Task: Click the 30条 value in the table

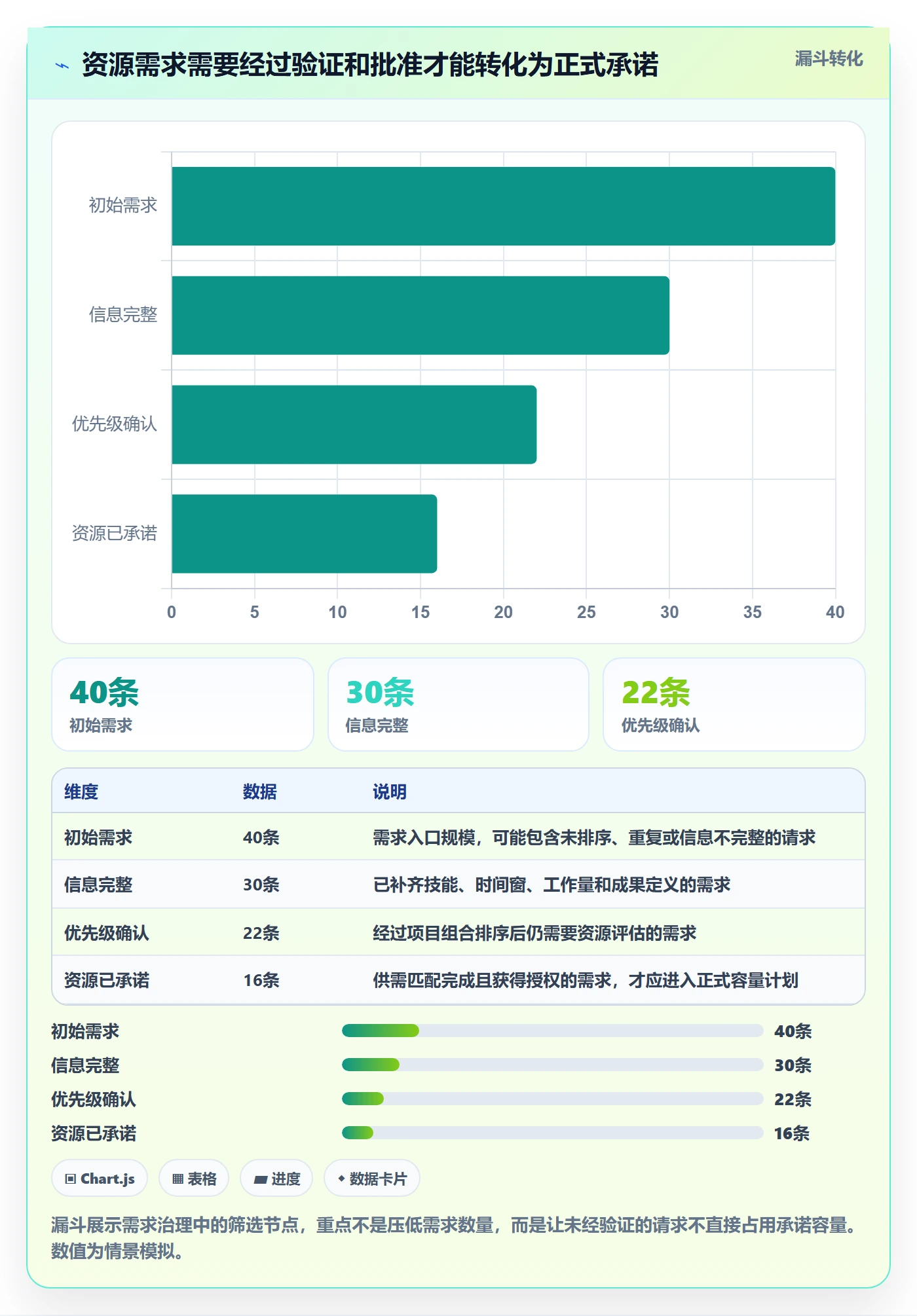Action: tap(261, 885)
